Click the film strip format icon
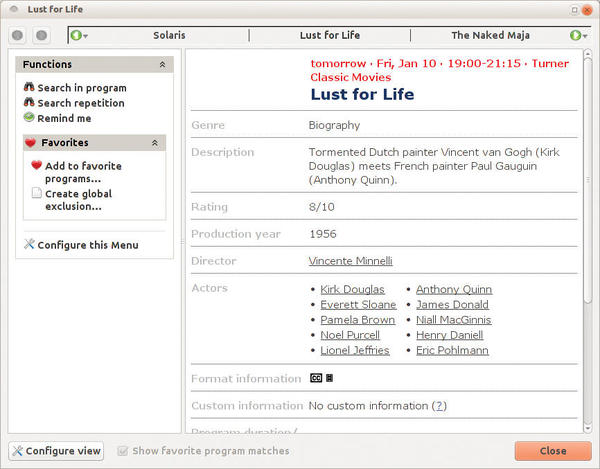 [329, 378]
